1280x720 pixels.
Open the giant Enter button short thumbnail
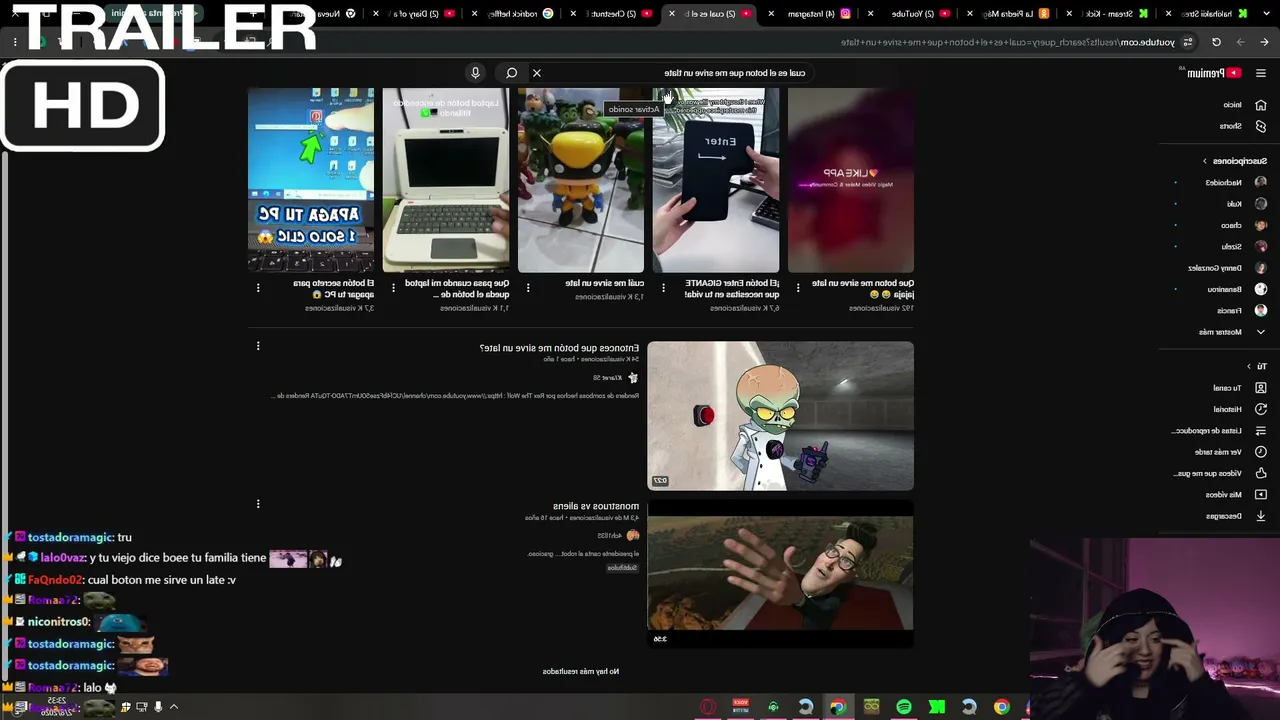point(716,180)
